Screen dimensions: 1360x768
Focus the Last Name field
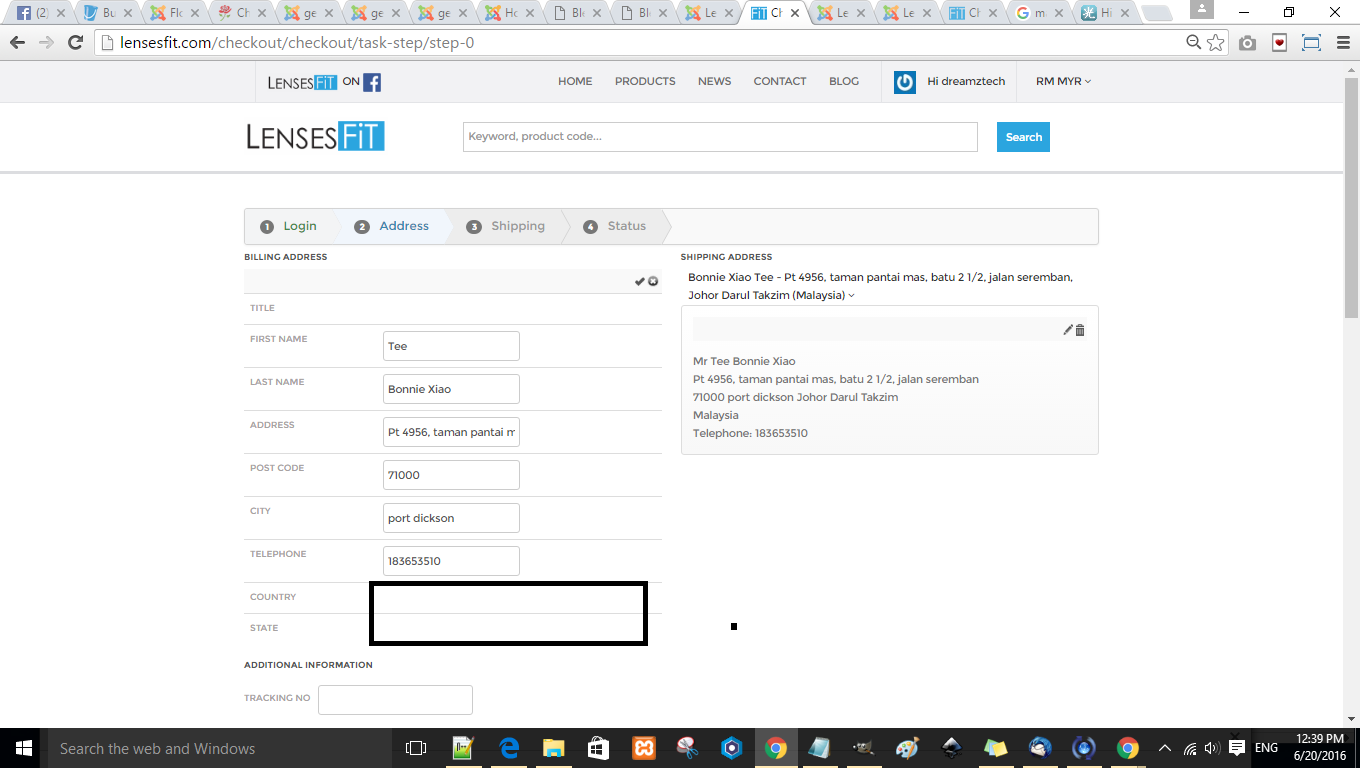(451, 389)
